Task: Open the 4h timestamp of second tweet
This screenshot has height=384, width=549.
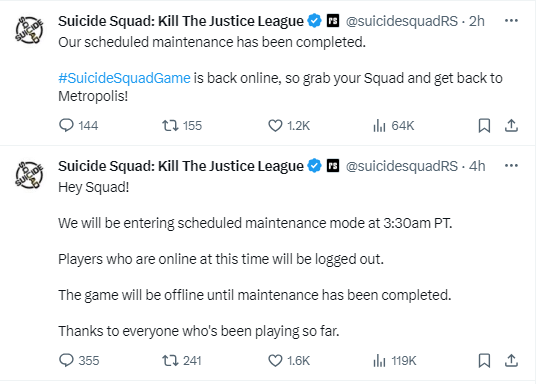Action: [477, 166]
